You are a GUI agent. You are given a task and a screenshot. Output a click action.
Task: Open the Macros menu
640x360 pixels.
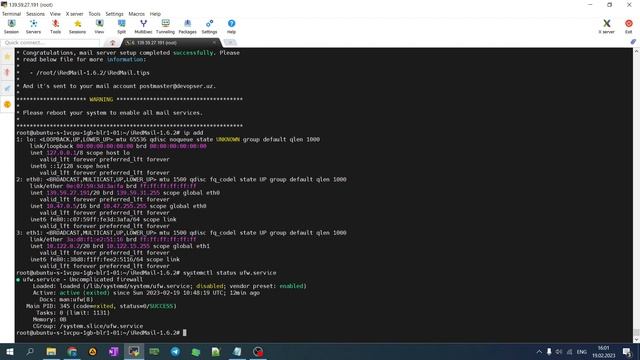tap(136, 14)
